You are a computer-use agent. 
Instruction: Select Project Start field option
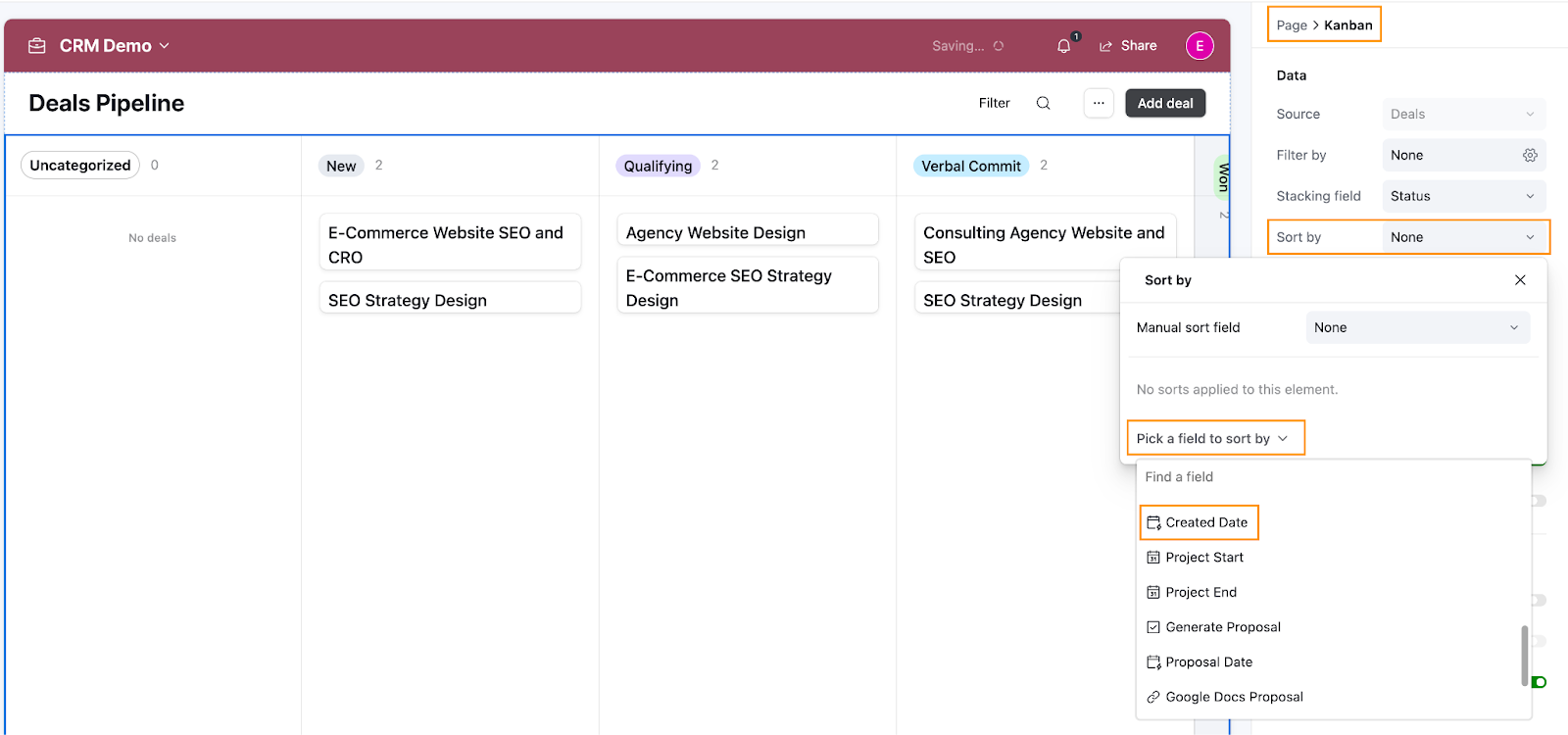pos(1196,558)
